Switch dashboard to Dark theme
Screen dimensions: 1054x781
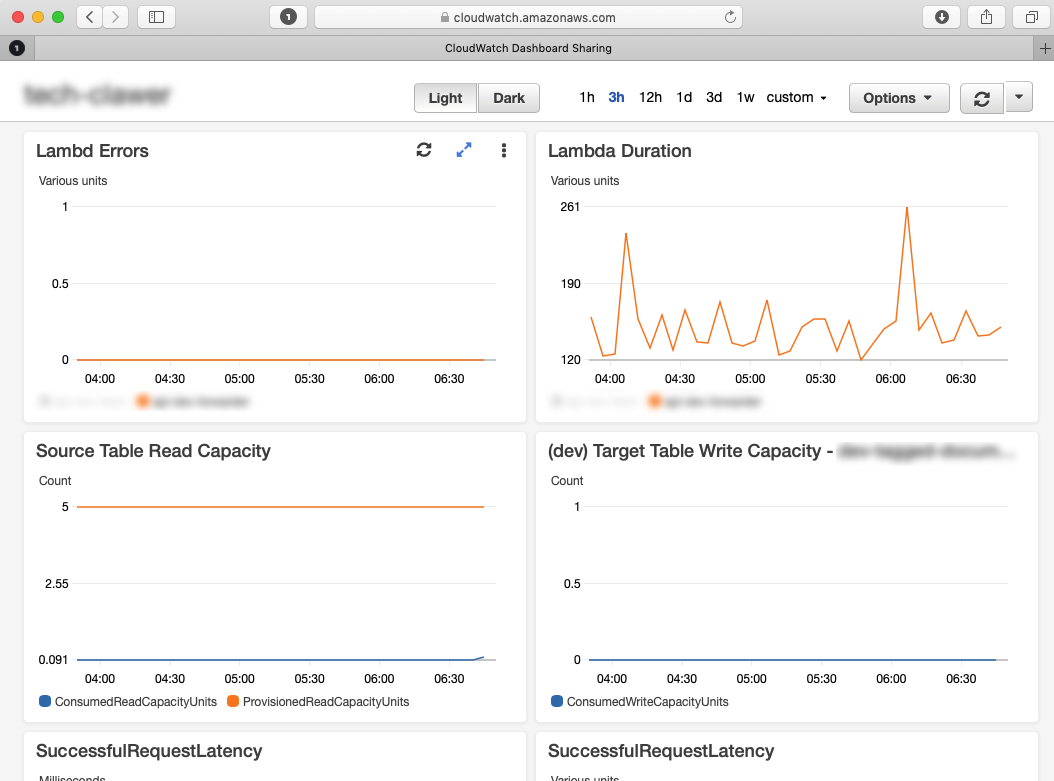[x=509, y=98]
